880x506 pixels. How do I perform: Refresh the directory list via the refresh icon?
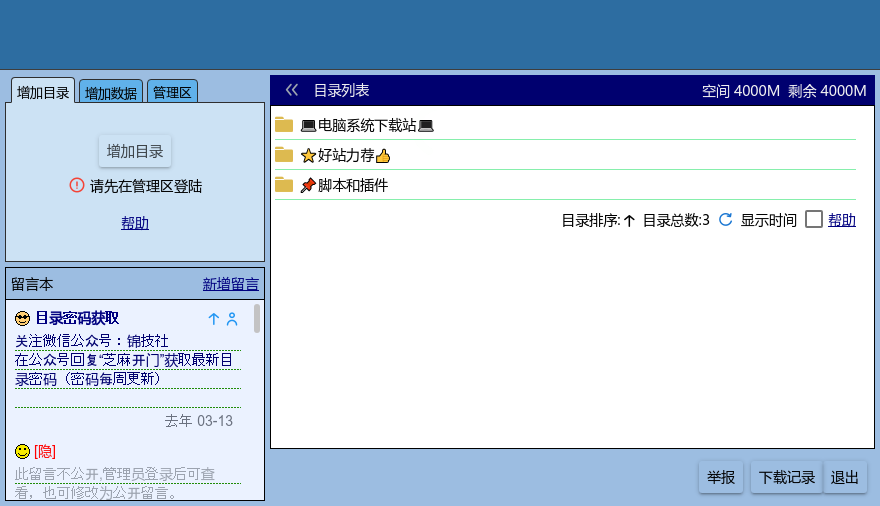(726, 220)
